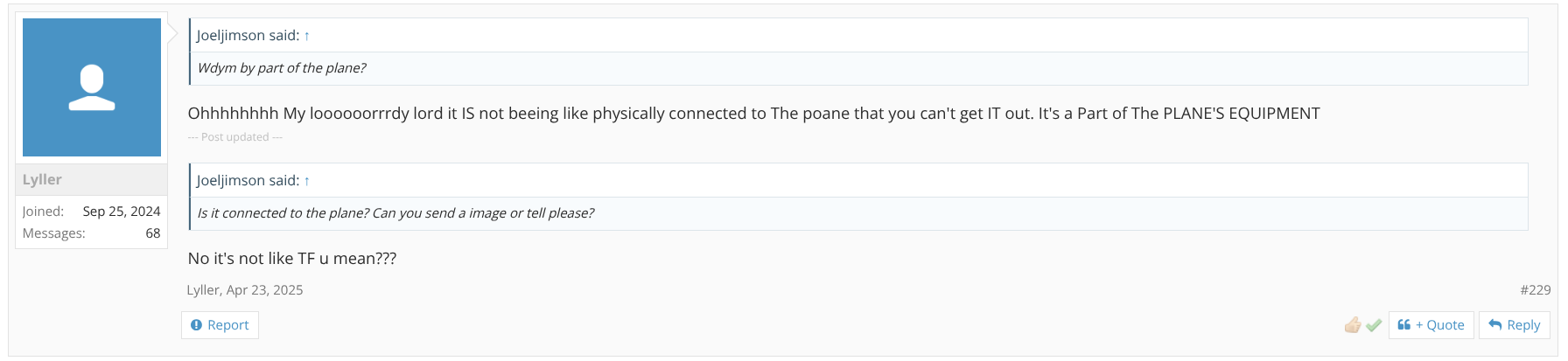View Lyller's 68 messages count
This screenshot has width=1568, height=361.
(x=153, y=233)
